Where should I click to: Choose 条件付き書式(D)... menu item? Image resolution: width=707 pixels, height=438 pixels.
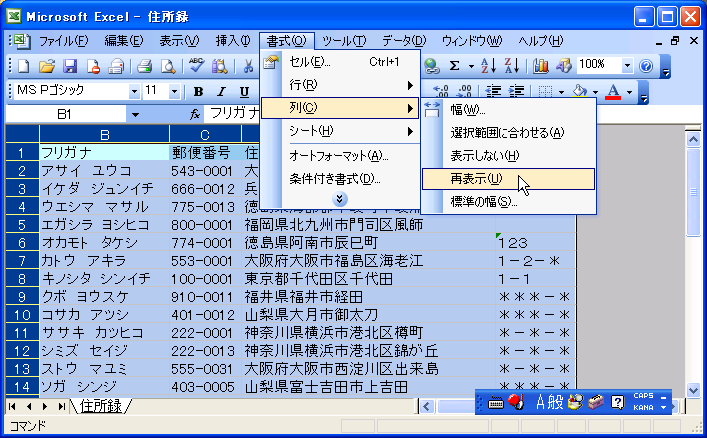pos(340,179)
